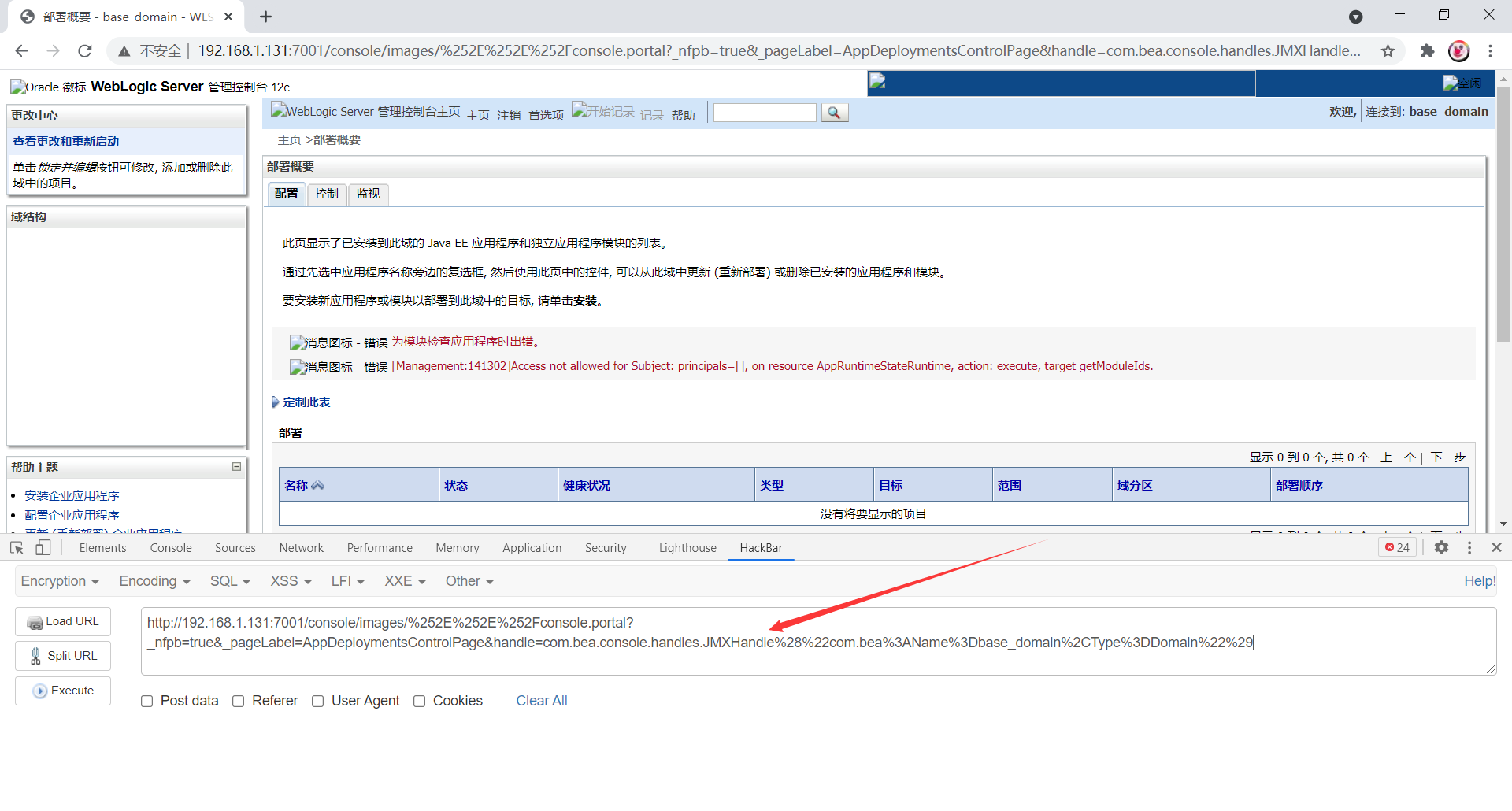Open the LFI dropdown

pos(347,581)
